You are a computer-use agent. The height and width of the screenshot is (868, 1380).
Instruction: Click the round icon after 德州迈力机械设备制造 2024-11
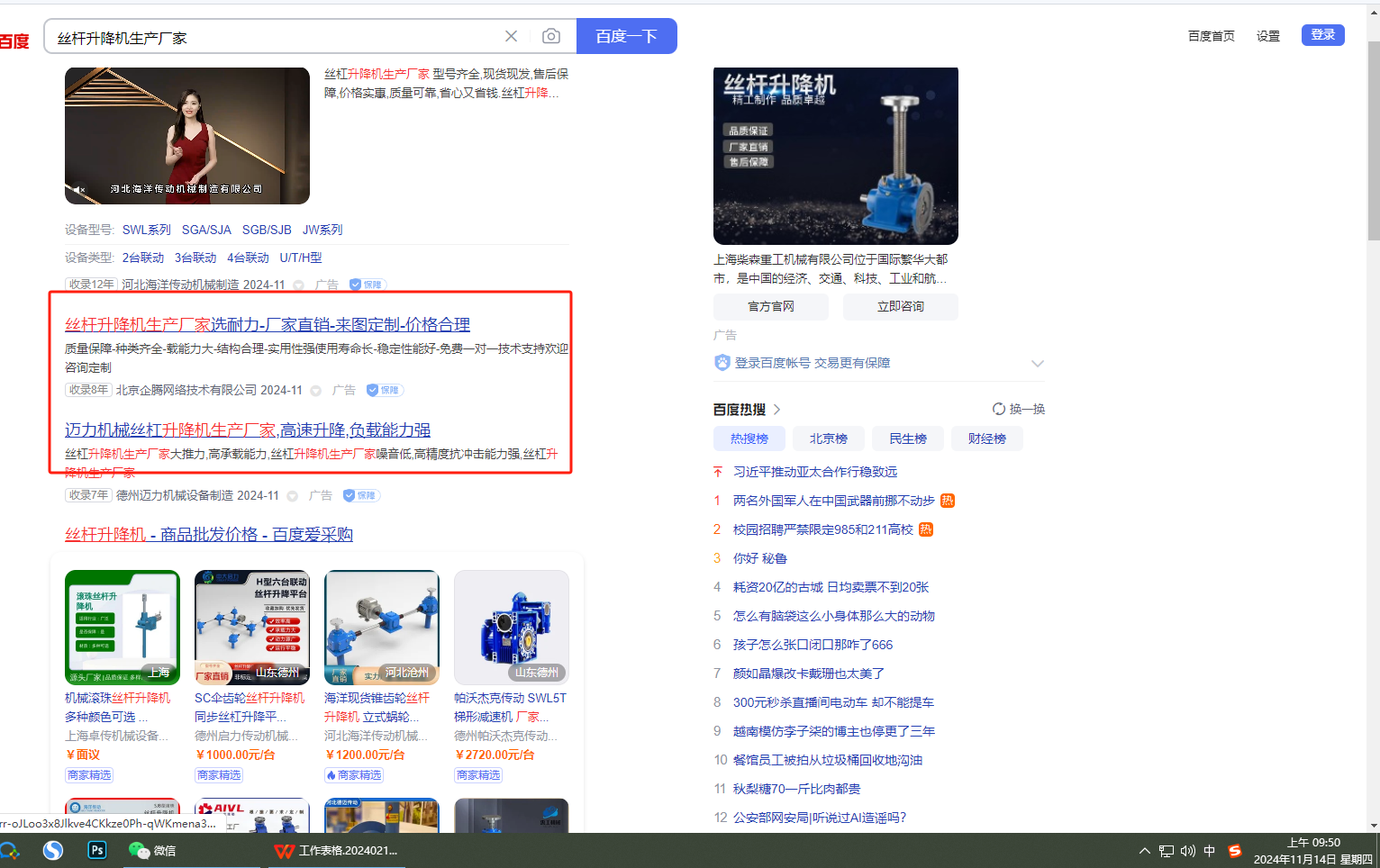(x=293, y=496)
